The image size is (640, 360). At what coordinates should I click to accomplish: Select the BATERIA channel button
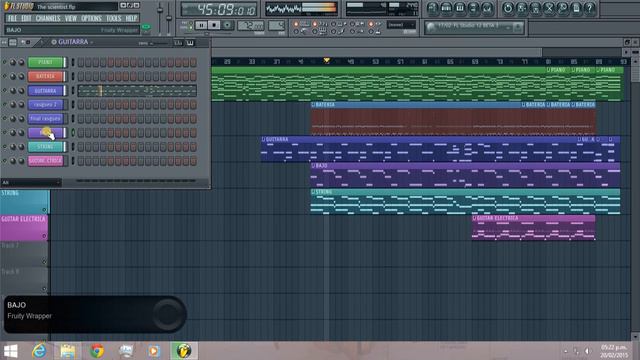tap(45, 76)
